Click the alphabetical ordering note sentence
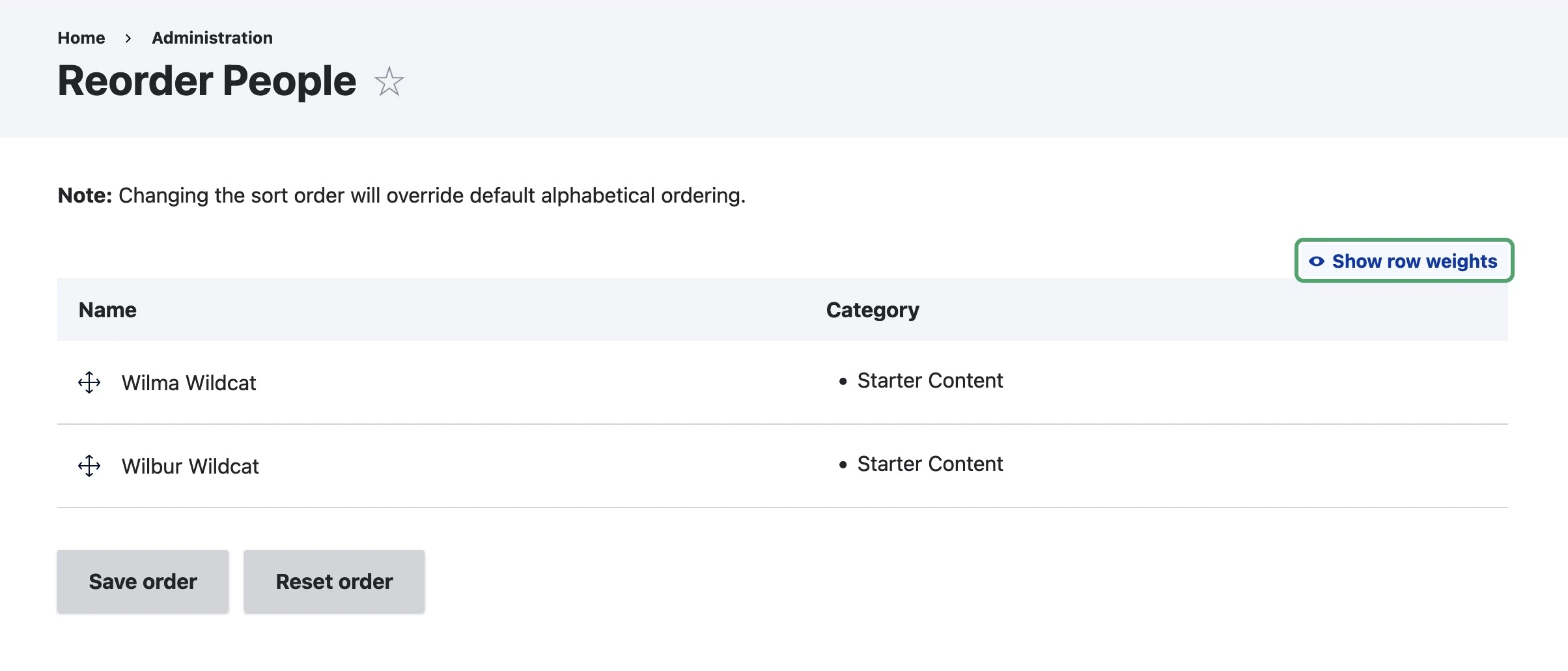This screenshot has height=671, width=1568. point(432,195)
